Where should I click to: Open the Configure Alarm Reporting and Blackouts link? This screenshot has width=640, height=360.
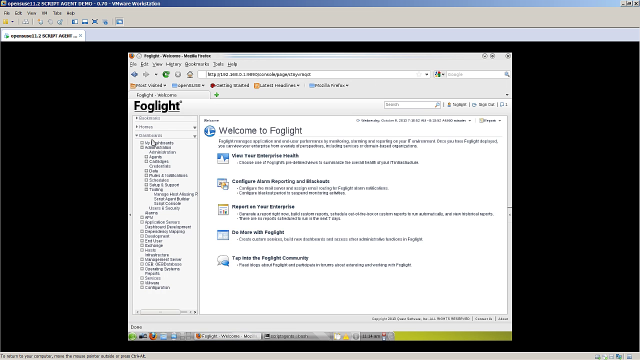[281, 181]
